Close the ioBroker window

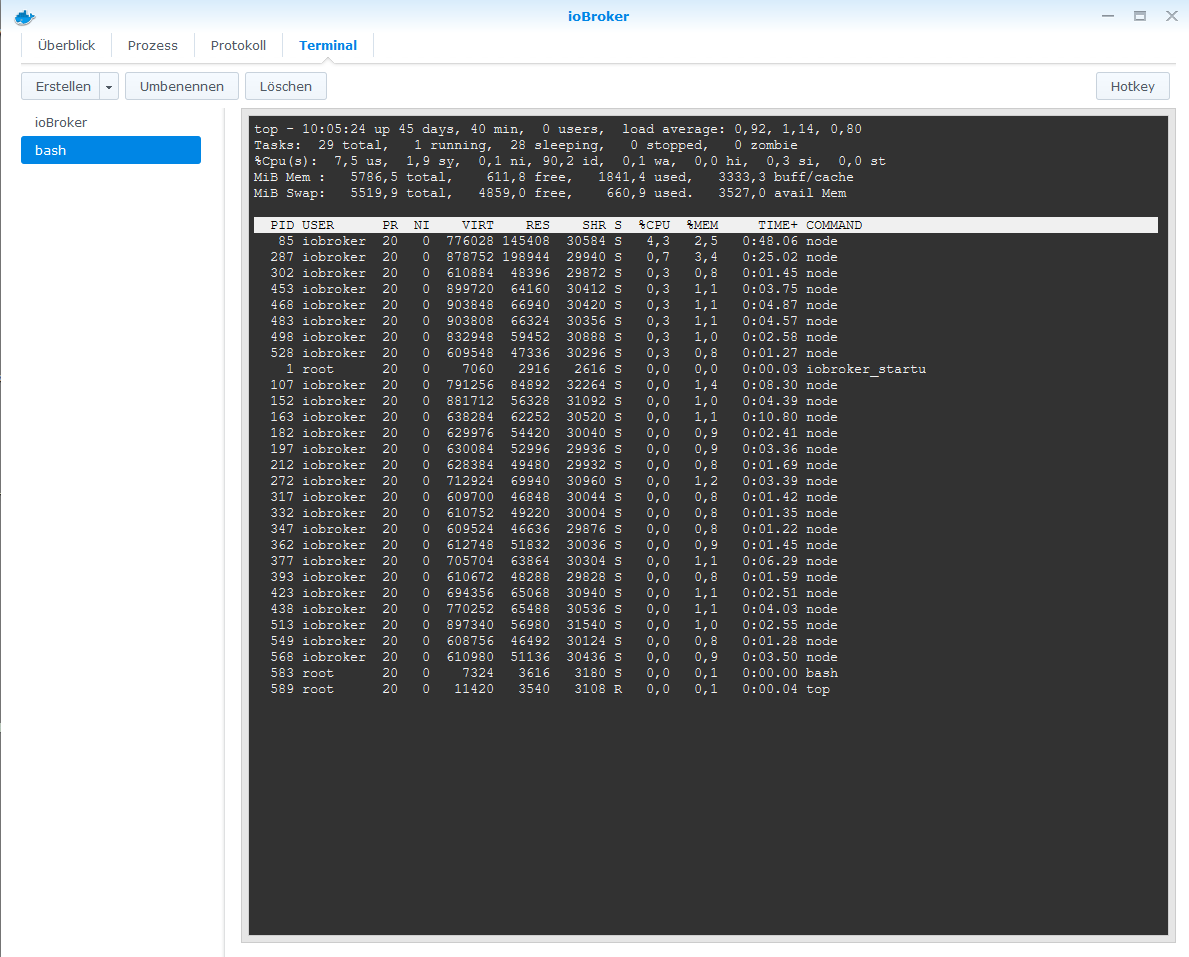pos(1172,16)
